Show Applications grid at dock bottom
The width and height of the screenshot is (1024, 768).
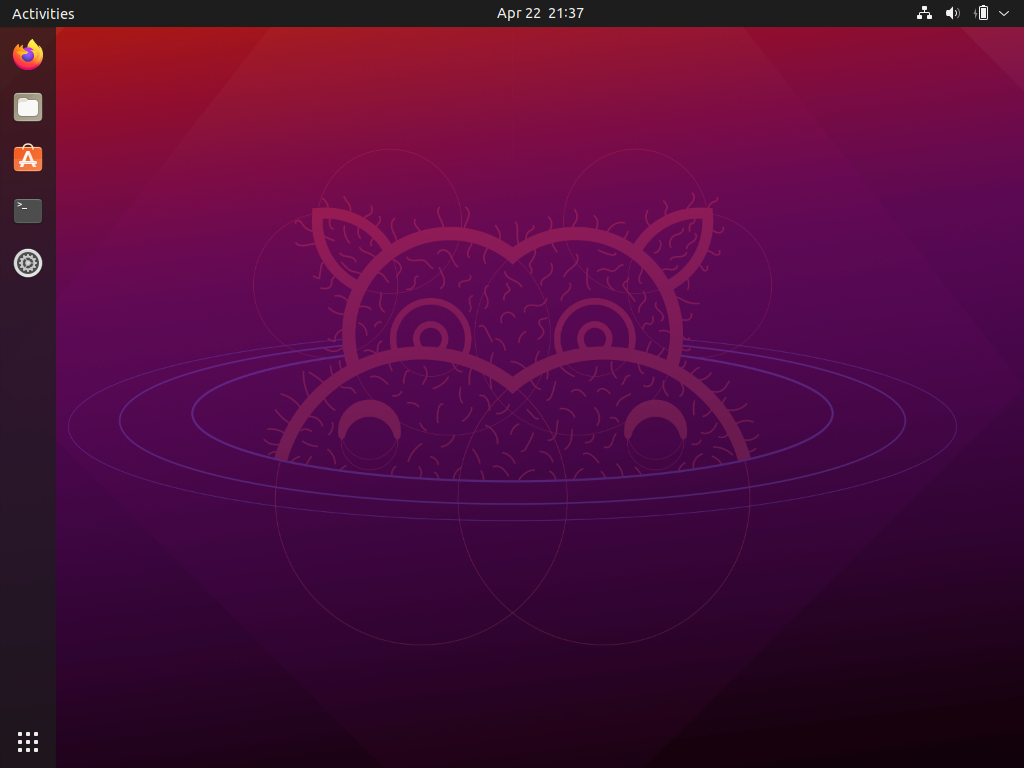[28, 742]
